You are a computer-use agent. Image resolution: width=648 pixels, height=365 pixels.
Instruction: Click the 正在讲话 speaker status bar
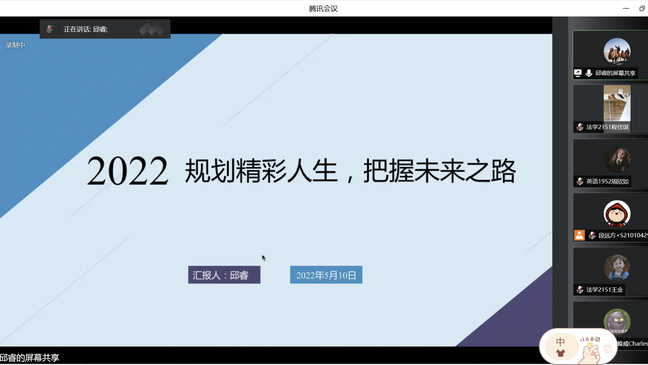pyautogui.click(x=105, y=29)
